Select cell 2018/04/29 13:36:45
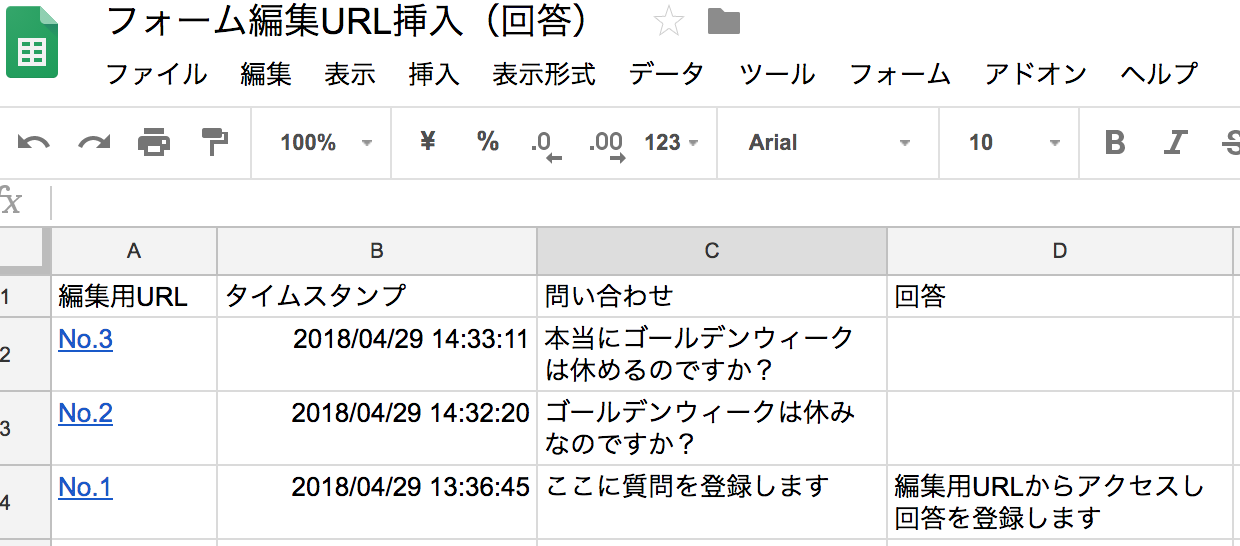1240x546 pixels. (377, 502)
